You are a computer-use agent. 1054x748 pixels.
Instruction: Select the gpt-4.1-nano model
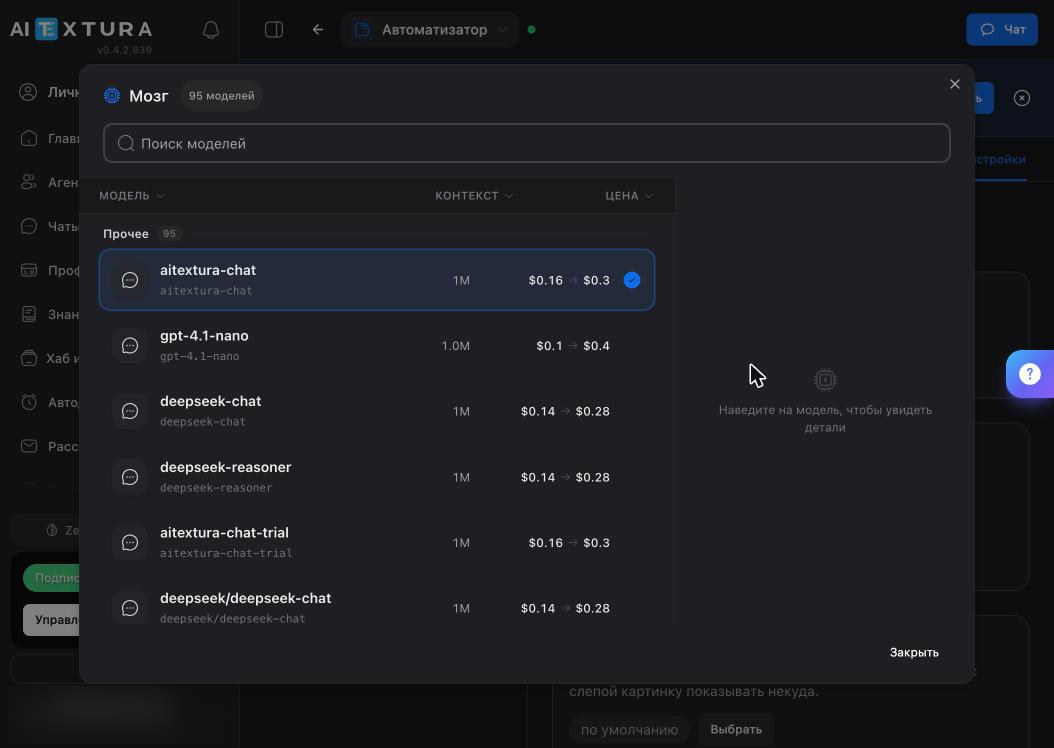coord(377,345)
